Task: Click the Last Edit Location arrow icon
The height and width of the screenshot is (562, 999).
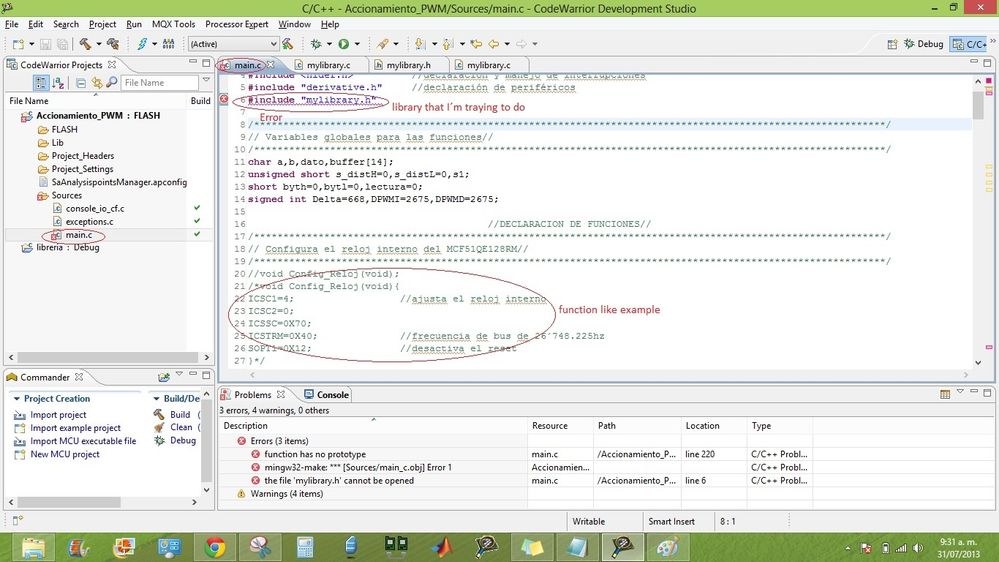Action: tap(476, 44)
